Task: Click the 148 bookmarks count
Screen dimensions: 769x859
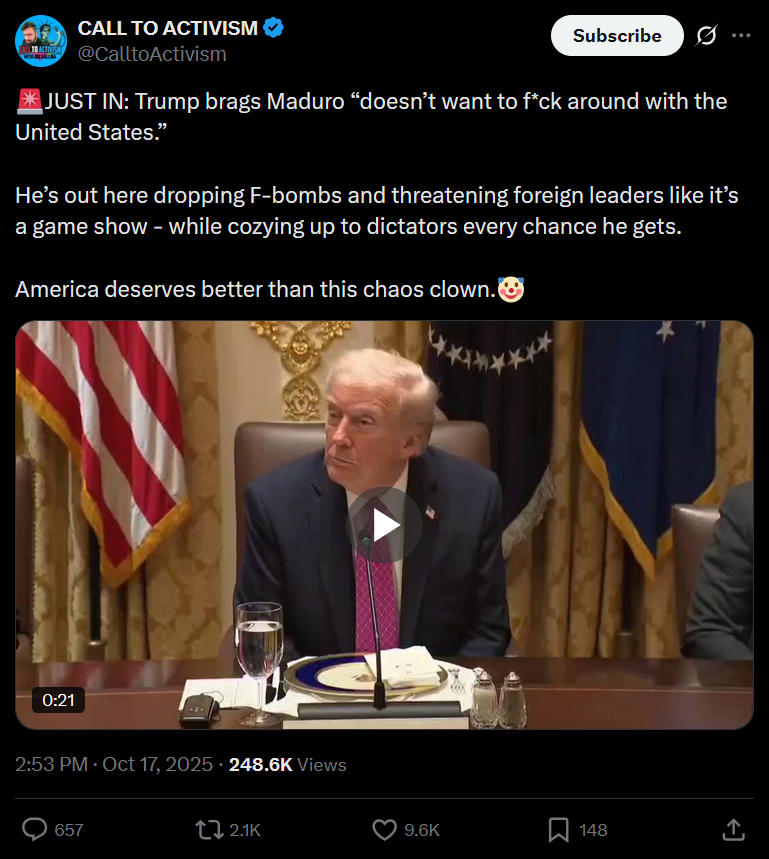Action: 593,830
